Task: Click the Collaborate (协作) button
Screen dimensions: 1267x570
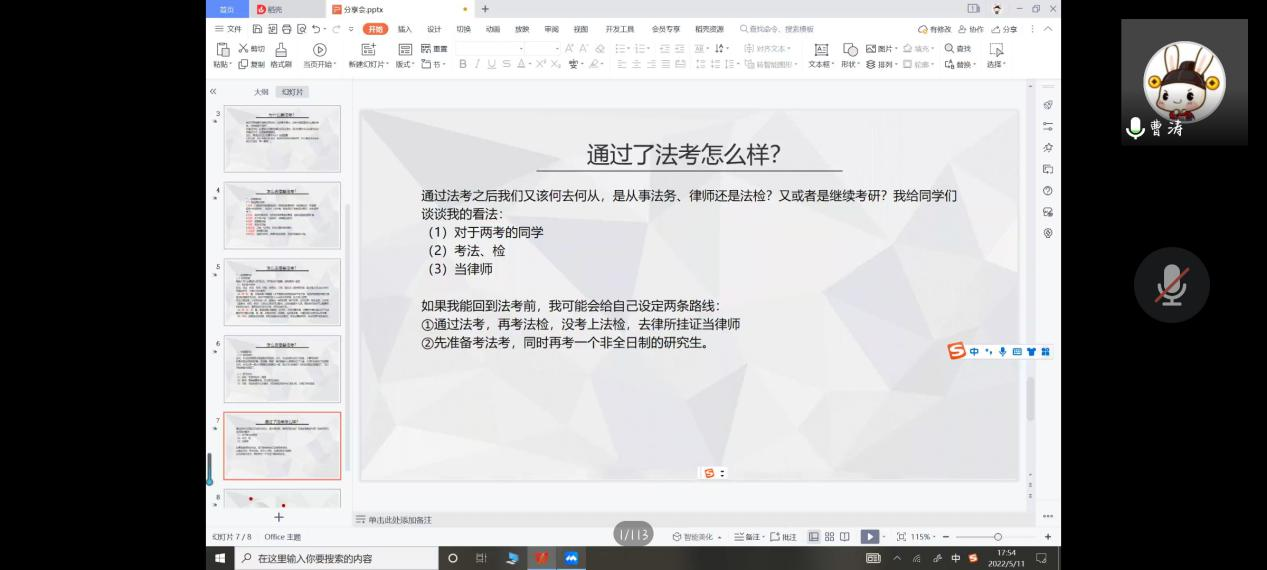Action: click(971, 29)
